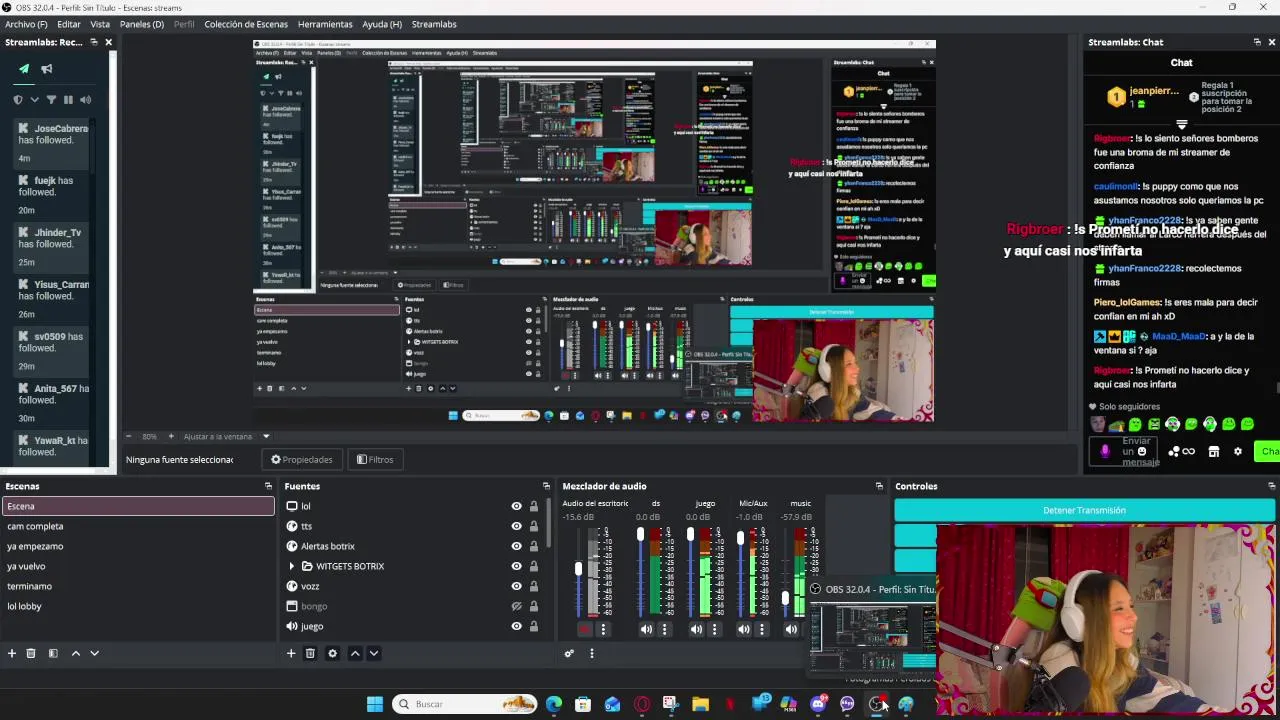Click the megaphone icon in Streamlabs Recent Events
This screenshot has height=720, width=1280.
47,69
